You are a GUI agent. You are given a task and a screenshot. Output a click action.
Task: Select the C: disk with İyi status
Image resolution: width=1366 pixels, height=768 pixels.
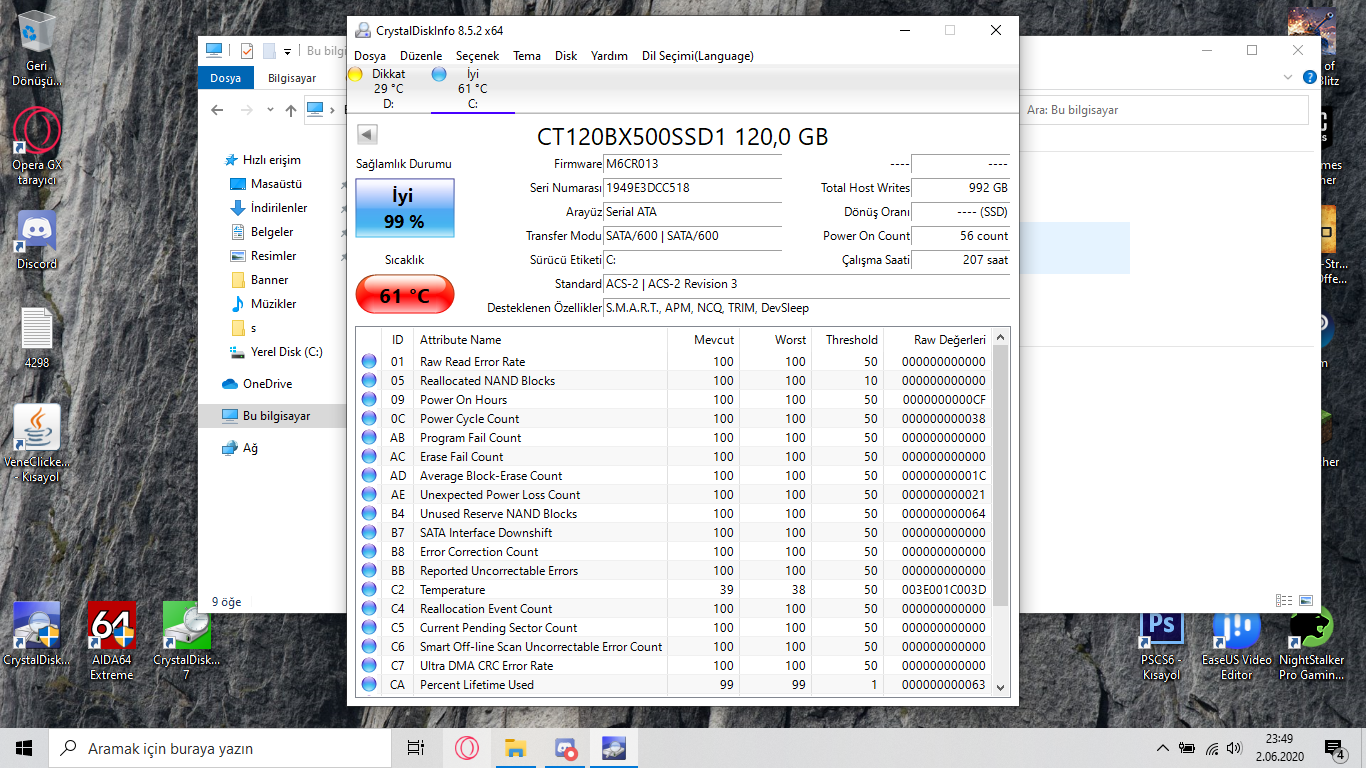pyautogui.click(x=472, y=88)
